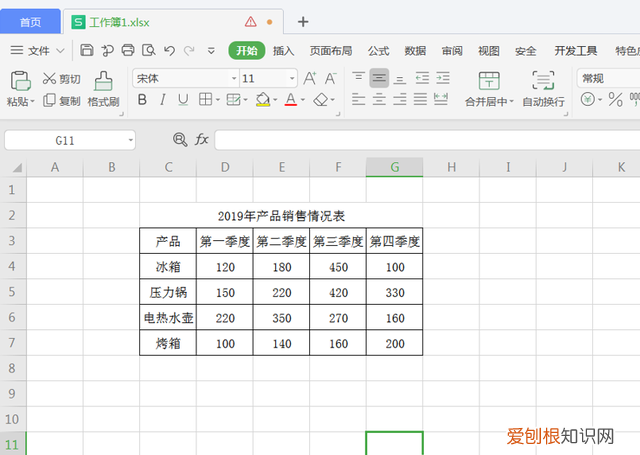The image size is (640, 455).
Task: Open the 插入 ribbon tab
Action: [283, 51]
